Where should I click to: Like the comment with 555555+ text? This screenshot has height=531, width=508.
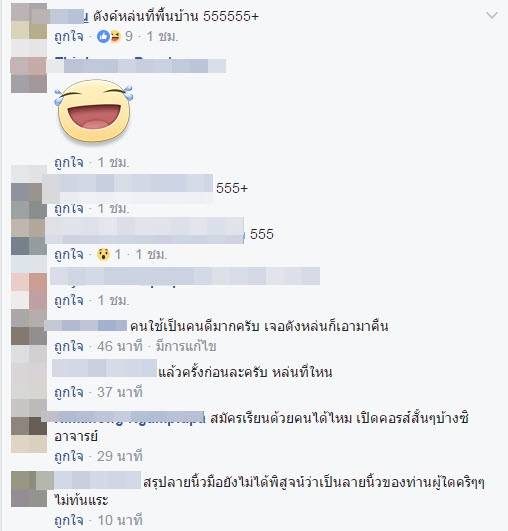click(x=69, y=36)
